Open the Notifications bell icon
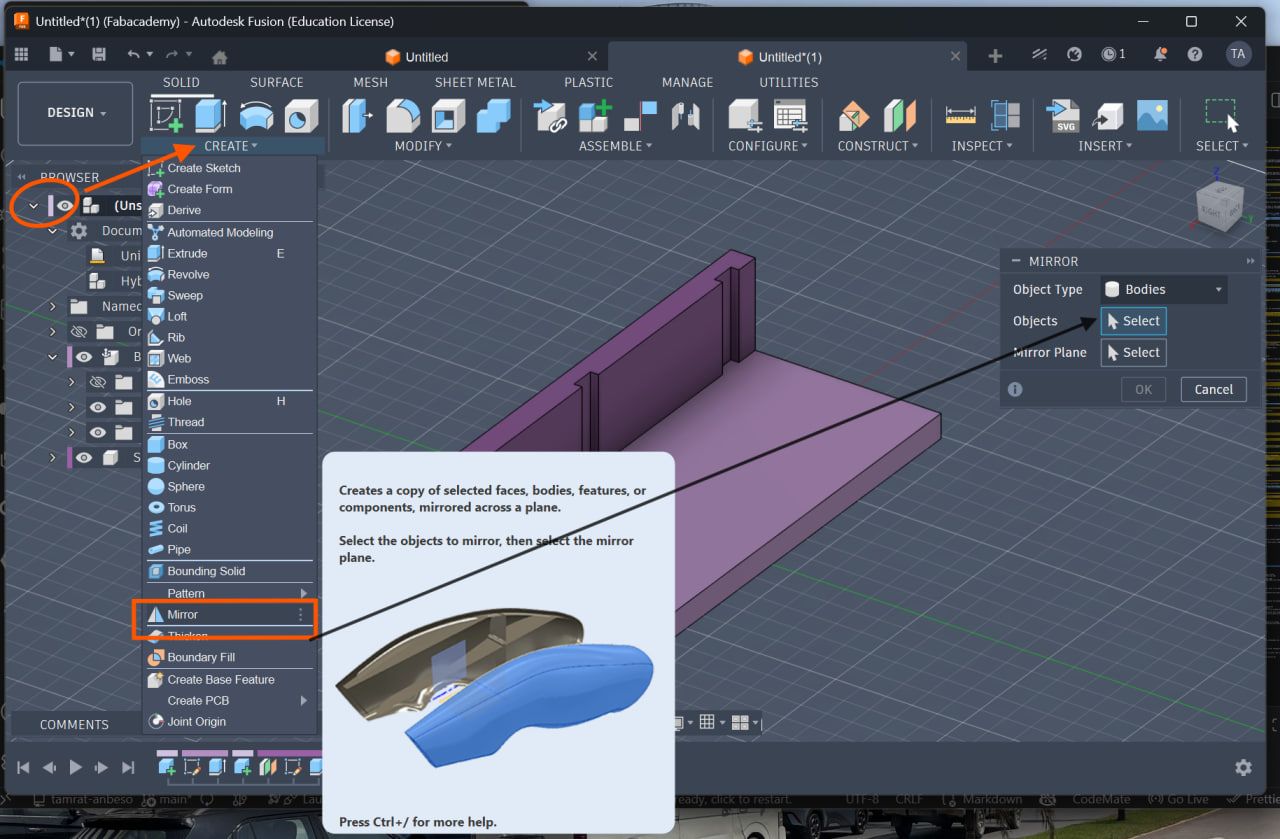Image resolution: width=1280 pixels, height=839 pixels. [x=1160, y=55]
